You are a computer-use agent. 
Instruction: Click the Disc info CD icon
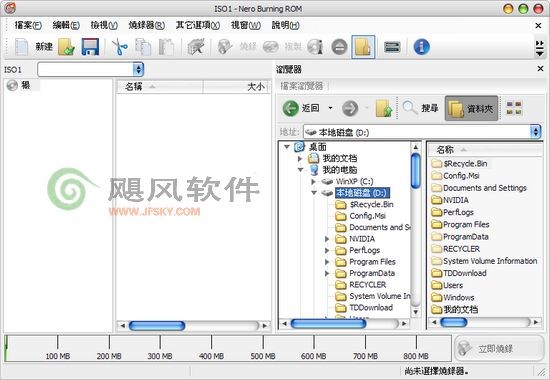(315, 47)
